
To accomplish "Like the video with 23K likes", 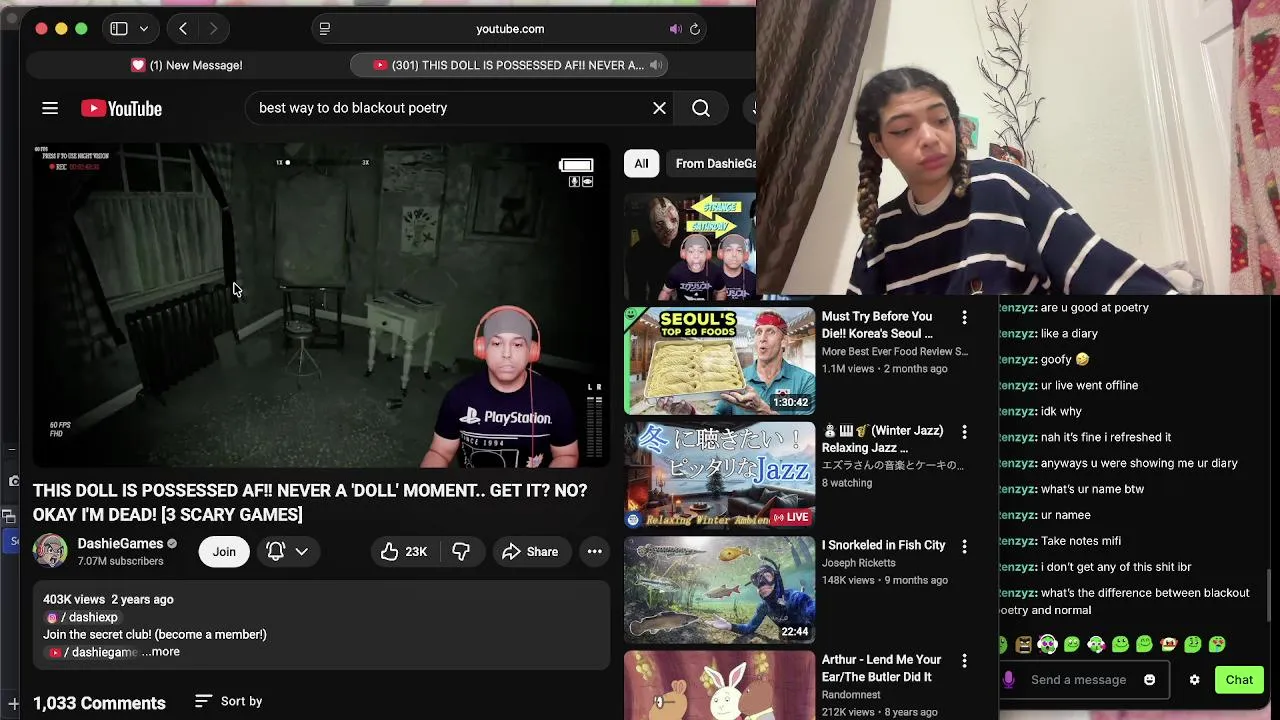I will click(x=404, y=552).
